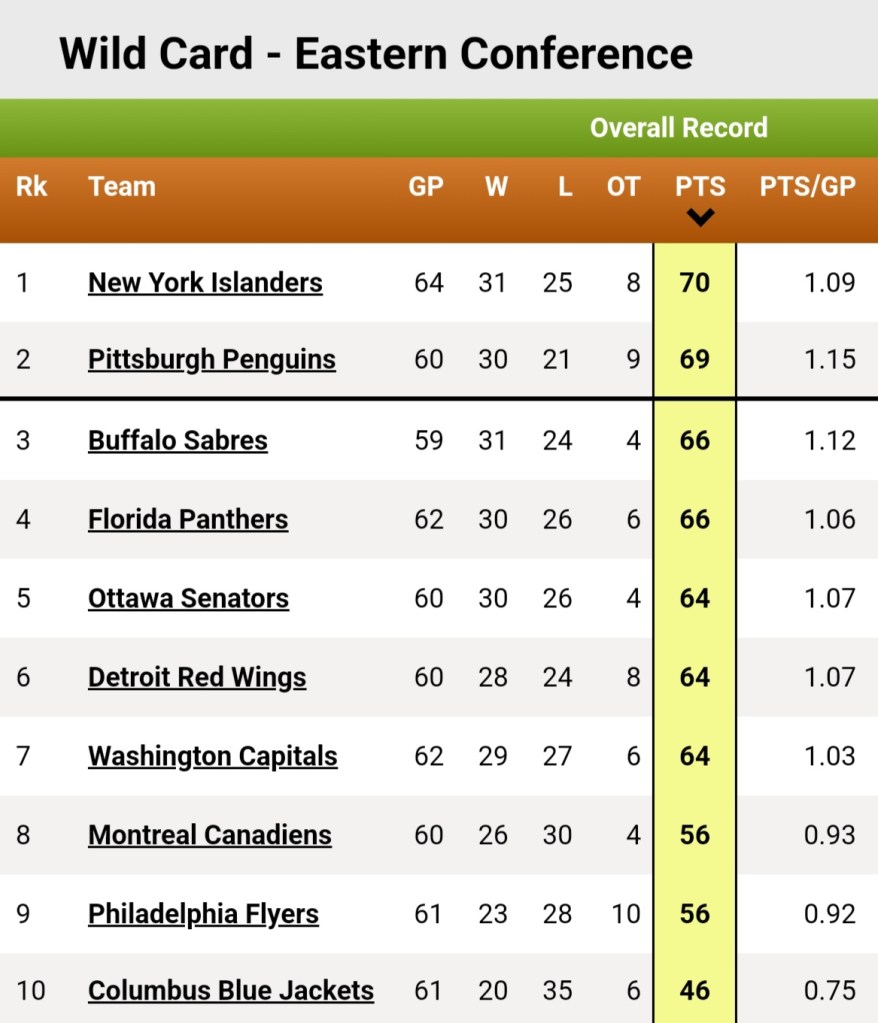
Task: Click the Islanders highlighted 70 points cell
Action: (695, 283)
